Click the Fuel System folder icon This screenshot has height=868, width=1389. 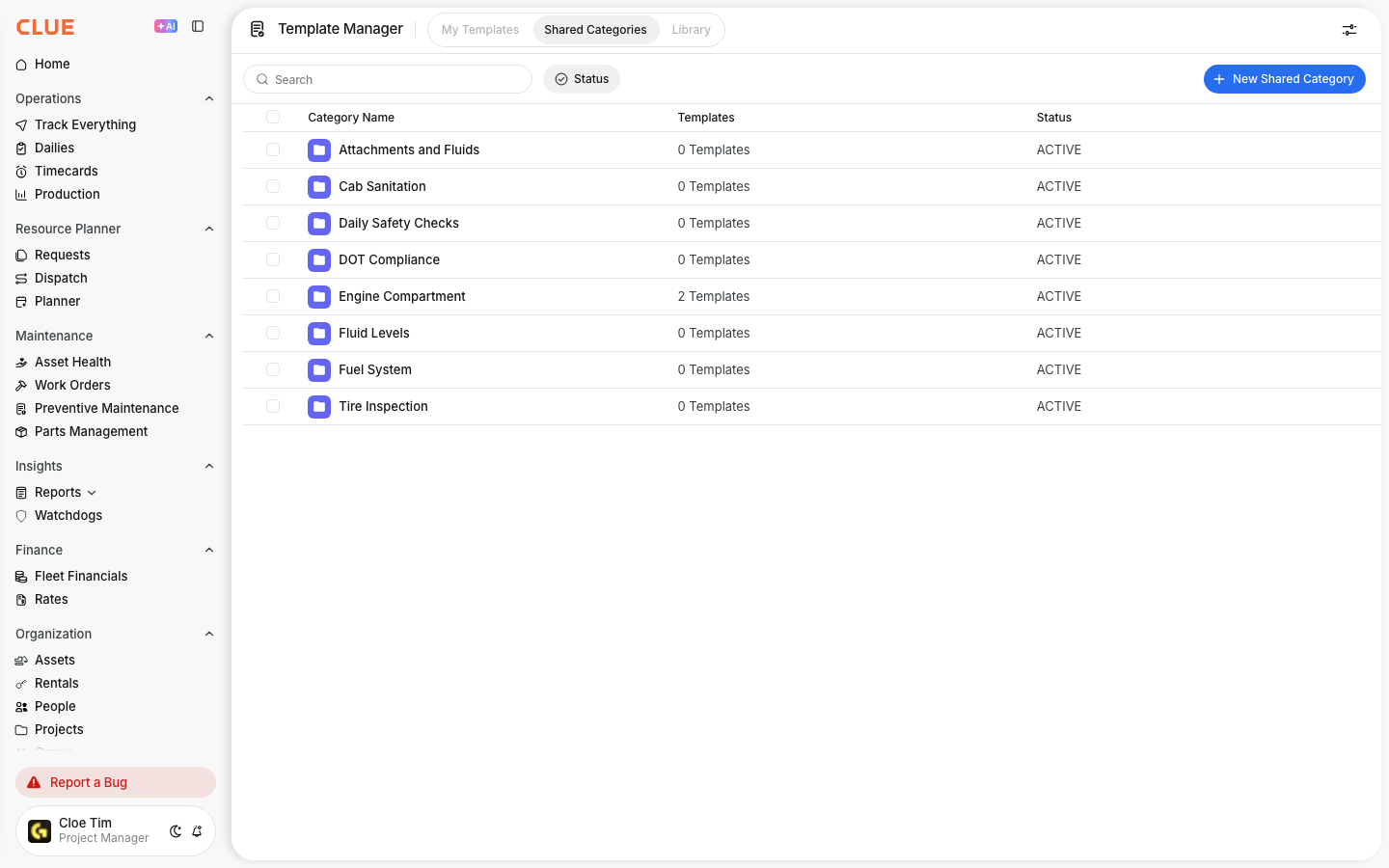319,370
